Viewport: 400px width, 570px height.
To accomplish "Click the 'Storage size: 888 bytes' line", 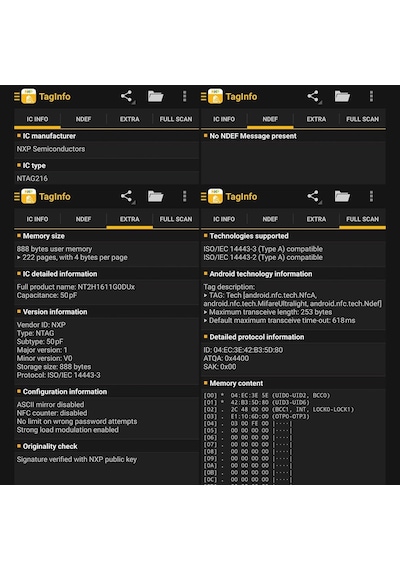I will tap(54, 366).
